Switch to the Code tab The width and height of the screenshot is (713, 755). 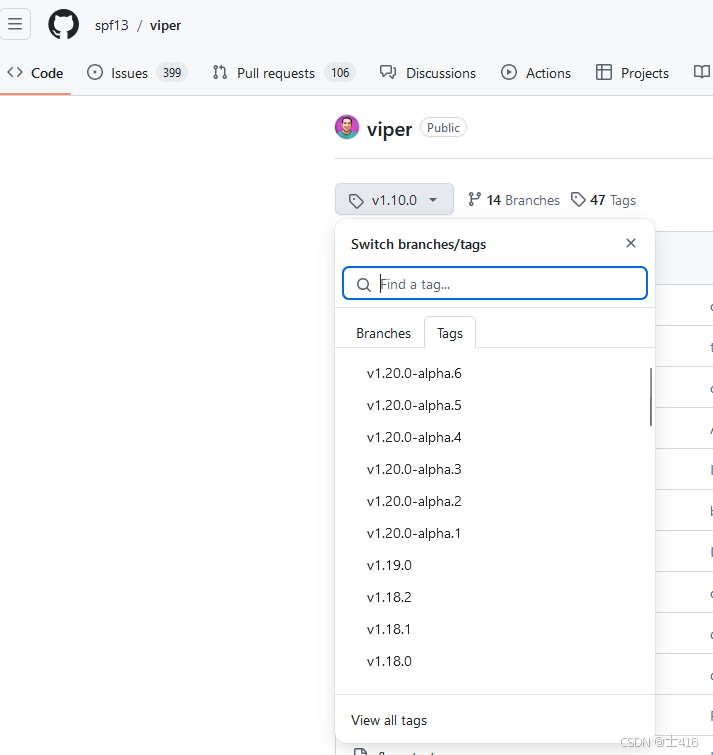point(35,73)
